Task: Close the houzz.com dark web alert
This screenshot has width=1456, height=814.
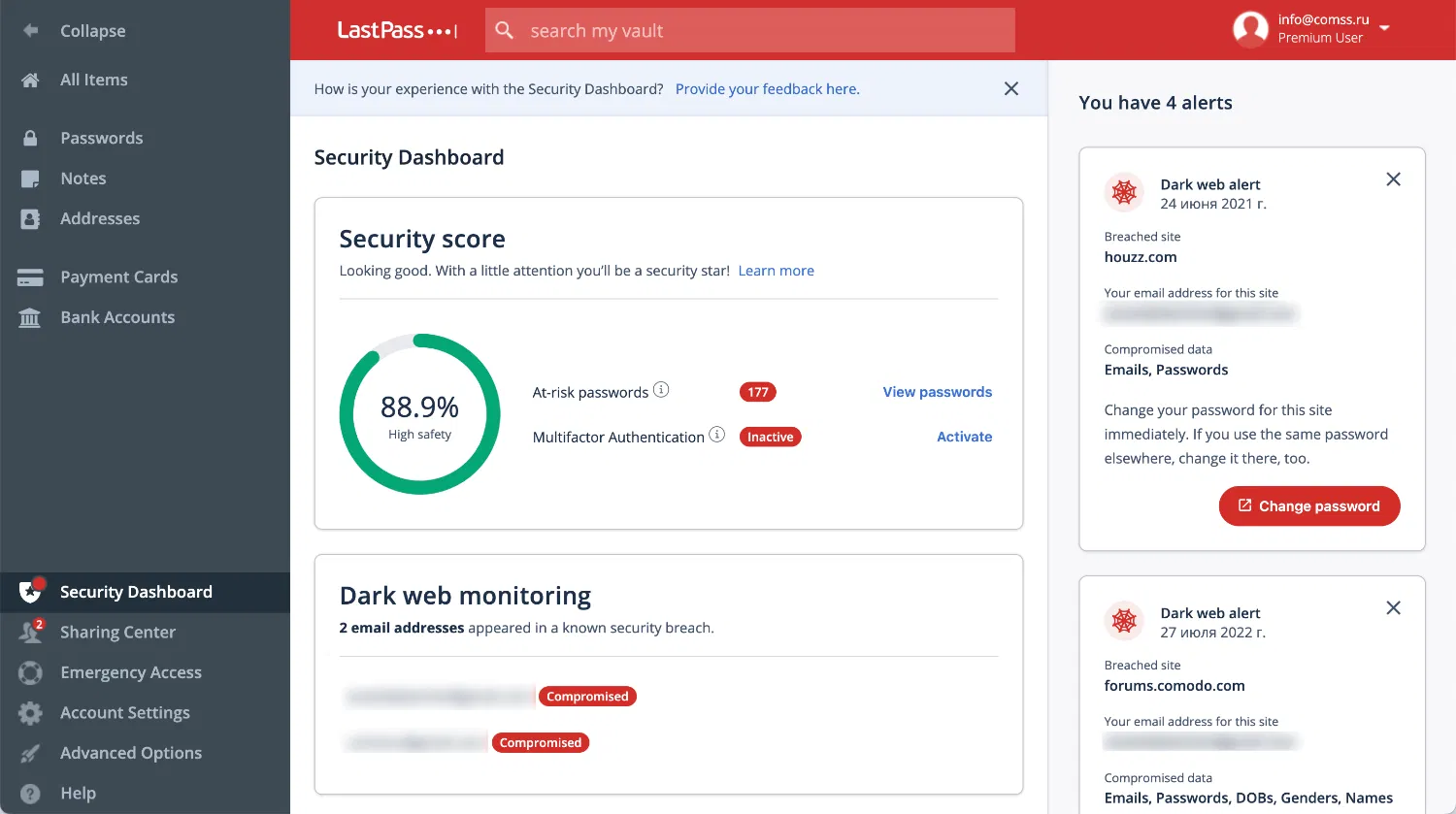Action: click(x=1394, y=179)
